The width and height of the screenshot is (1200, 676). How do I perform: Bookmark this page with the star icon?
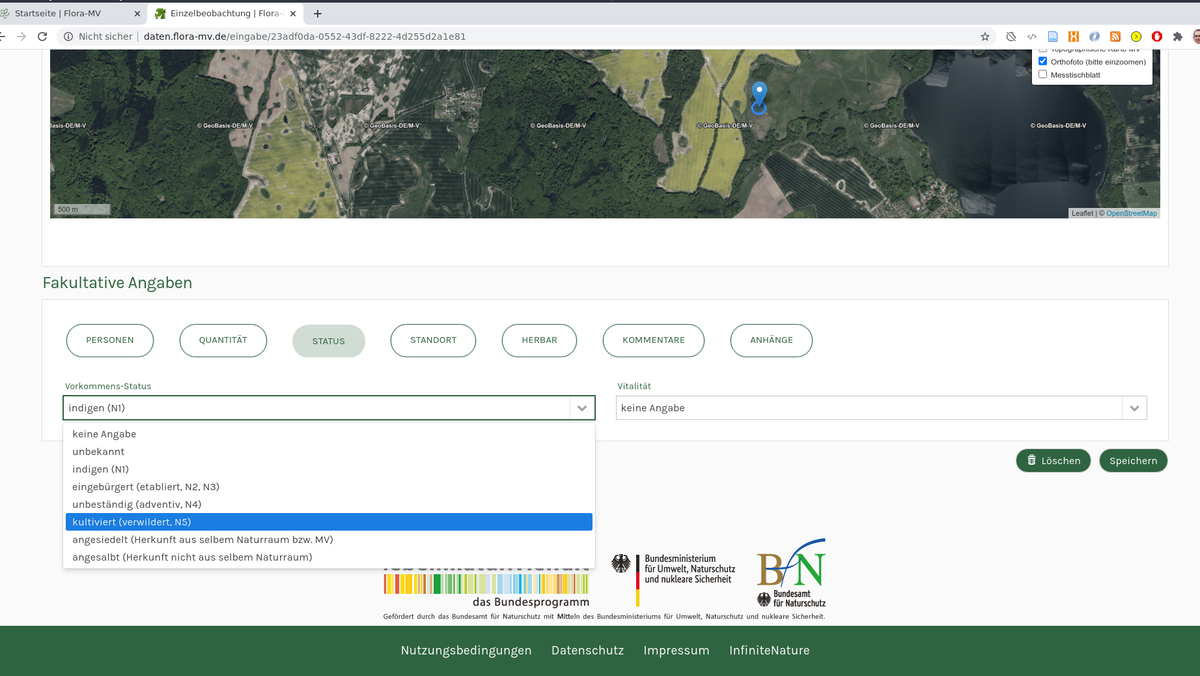985,36
